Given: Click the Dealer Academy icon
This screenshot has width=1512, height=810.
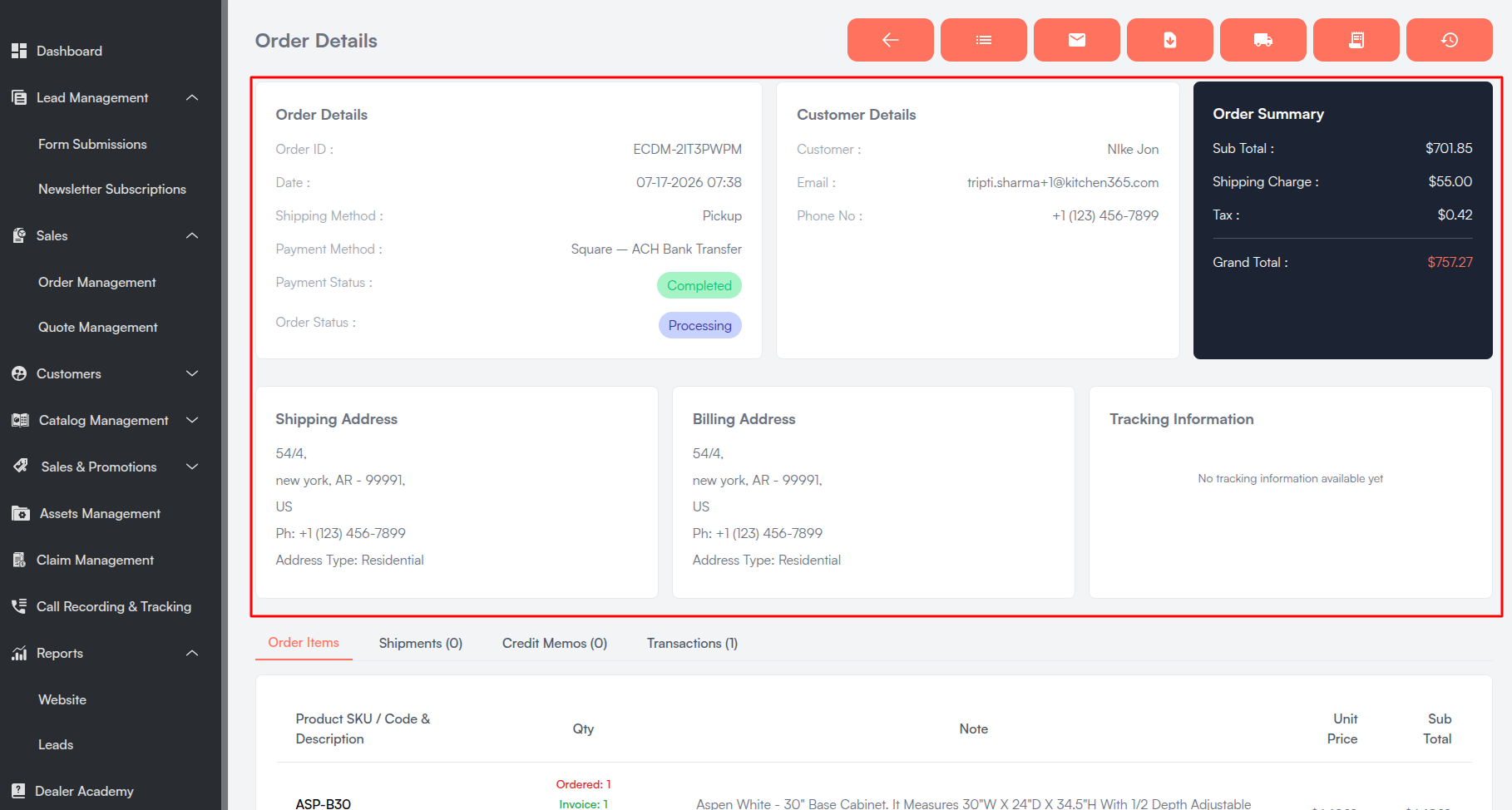Looking at the screenshot, I should pos(18,791).
